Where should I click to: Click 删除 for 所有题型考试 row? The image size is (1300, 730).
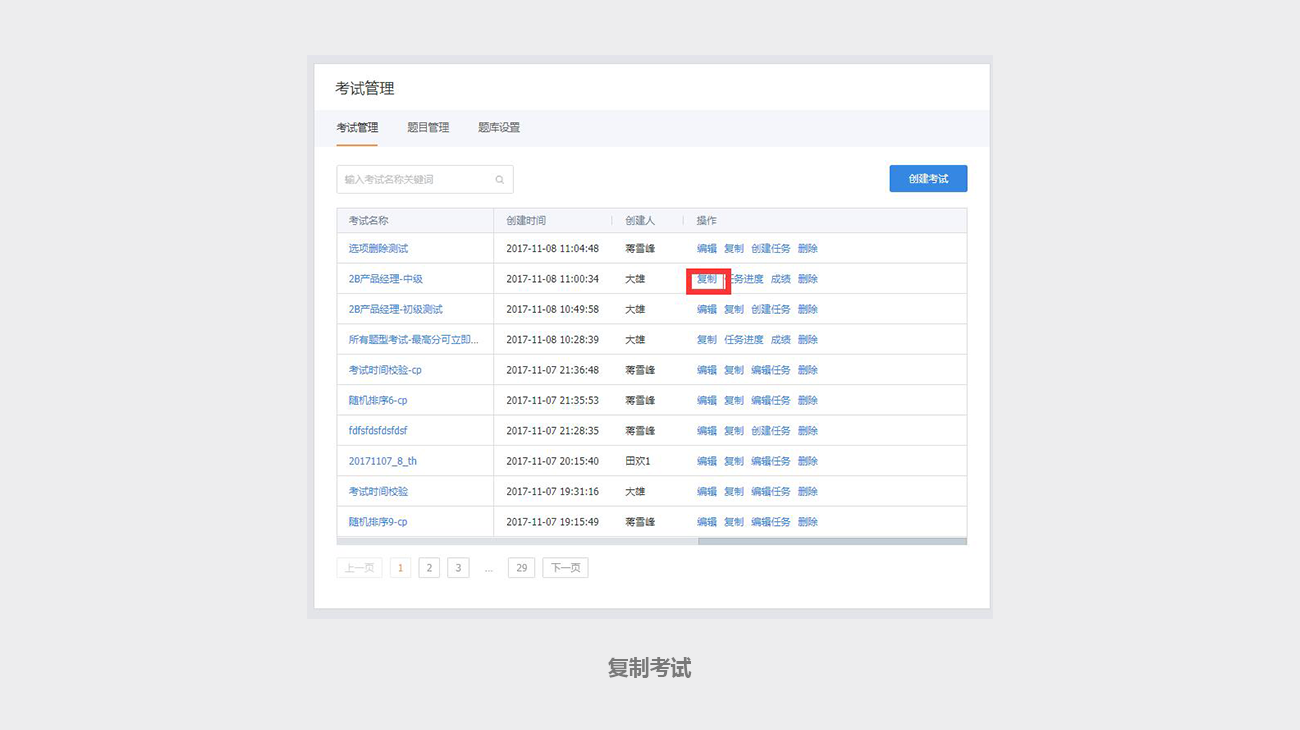(808, 340)
